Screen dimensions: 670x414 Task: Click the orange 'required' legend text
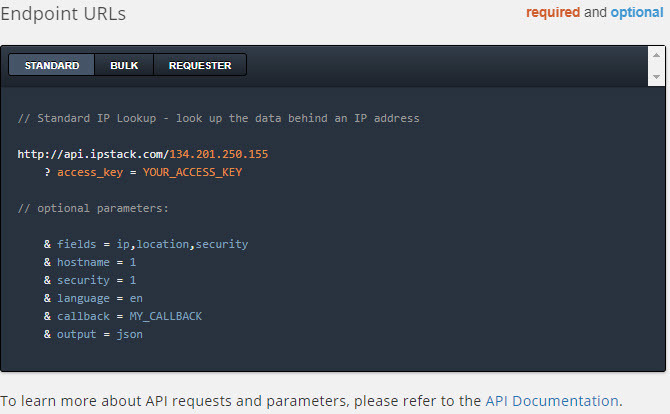[553, 12]
